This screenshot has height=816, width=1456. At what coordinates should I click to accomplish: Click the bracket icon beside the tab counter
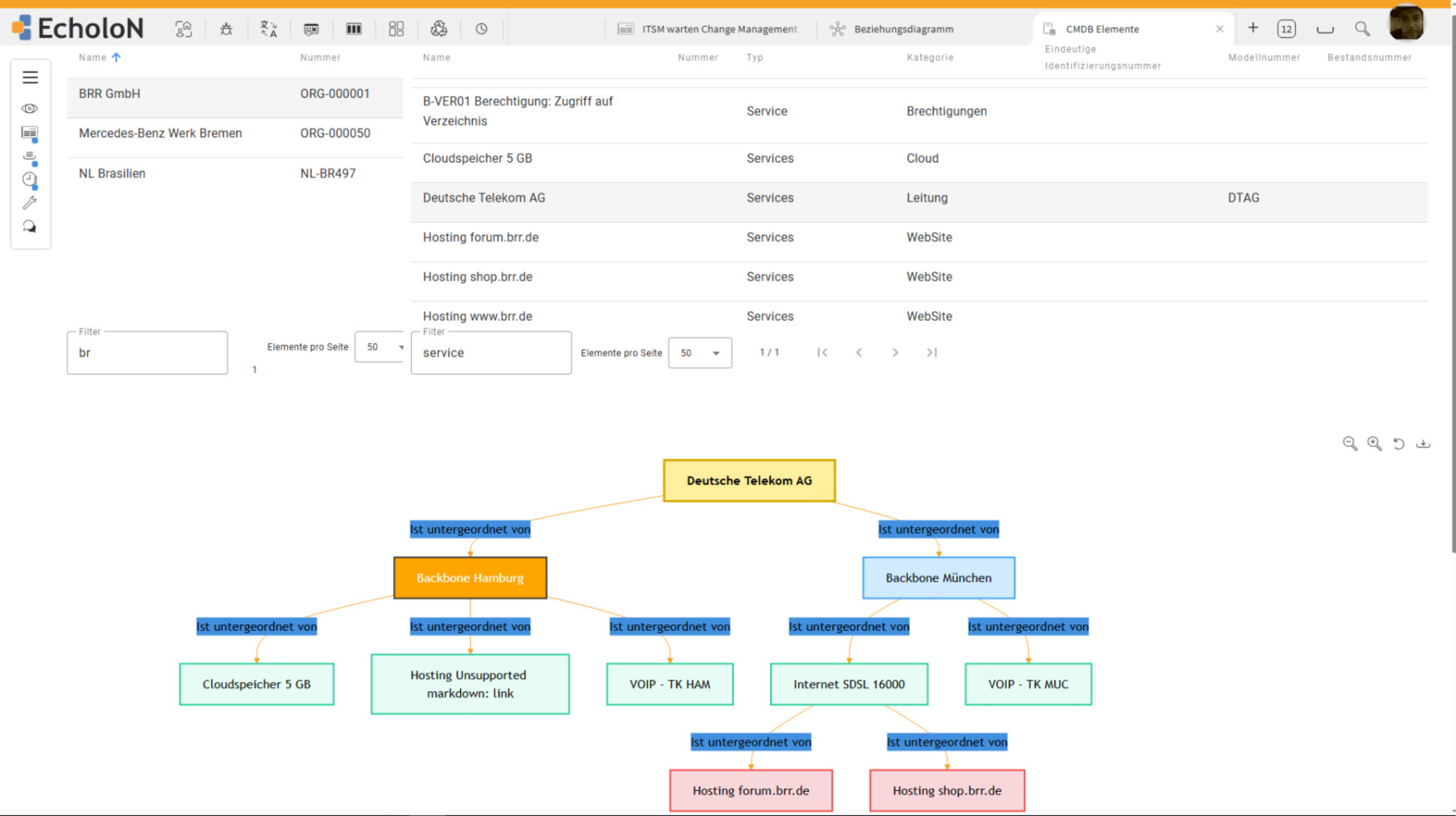tap(1325, 30)
